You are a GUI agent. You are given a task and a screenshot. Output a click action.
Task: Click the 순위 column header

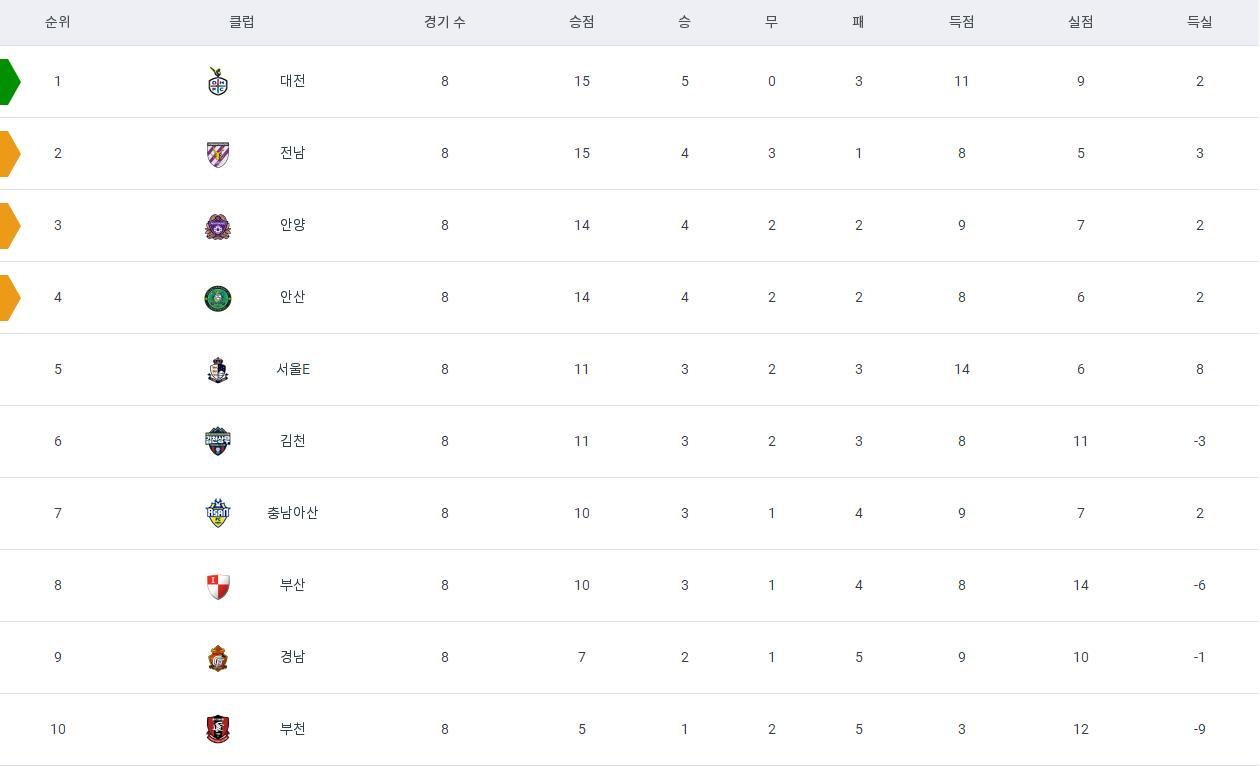58,22
